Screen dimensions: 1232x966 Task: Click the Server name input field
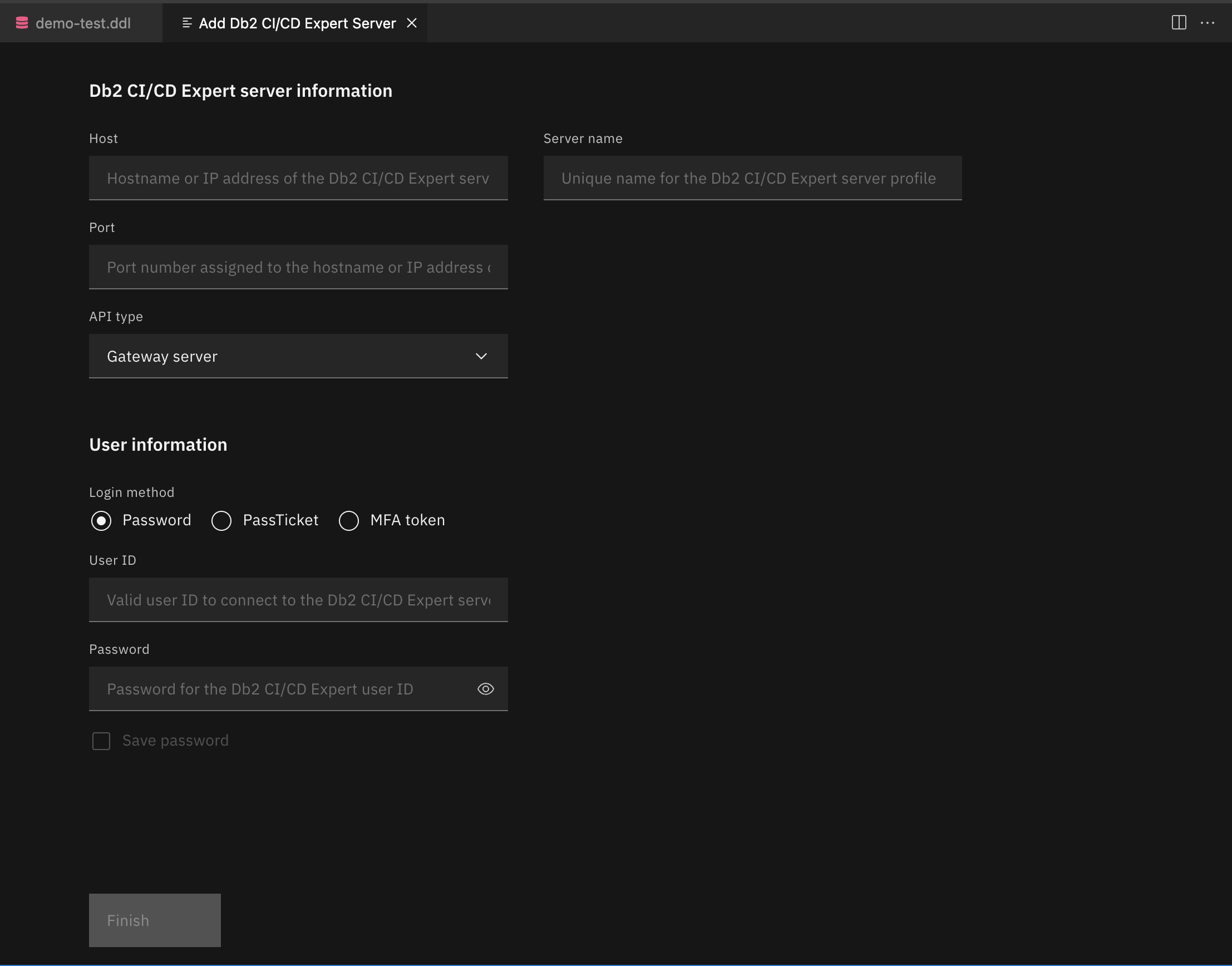click(x=752, y=178)
